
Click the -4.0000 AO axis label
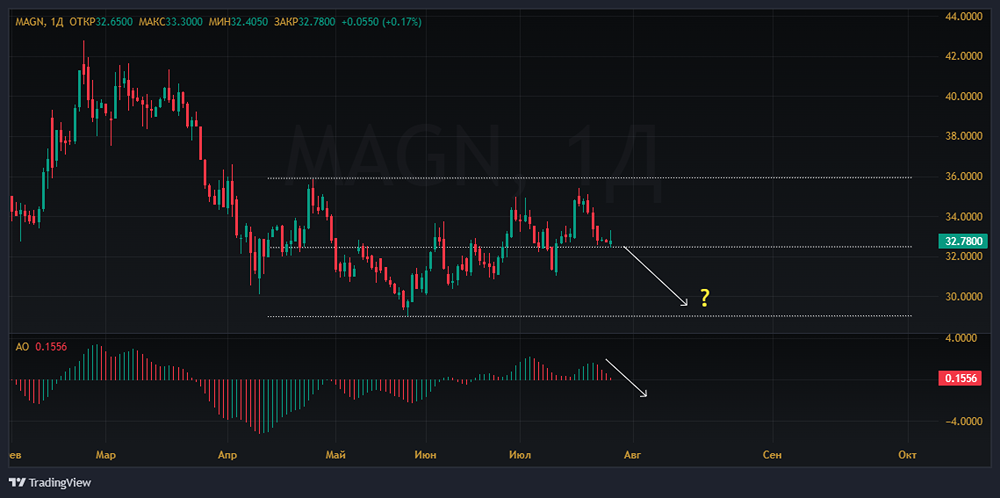(964, 421)
